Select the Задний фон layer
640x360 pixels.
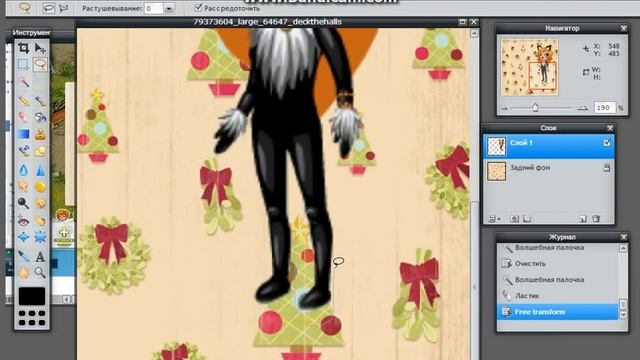pos(549,171)
